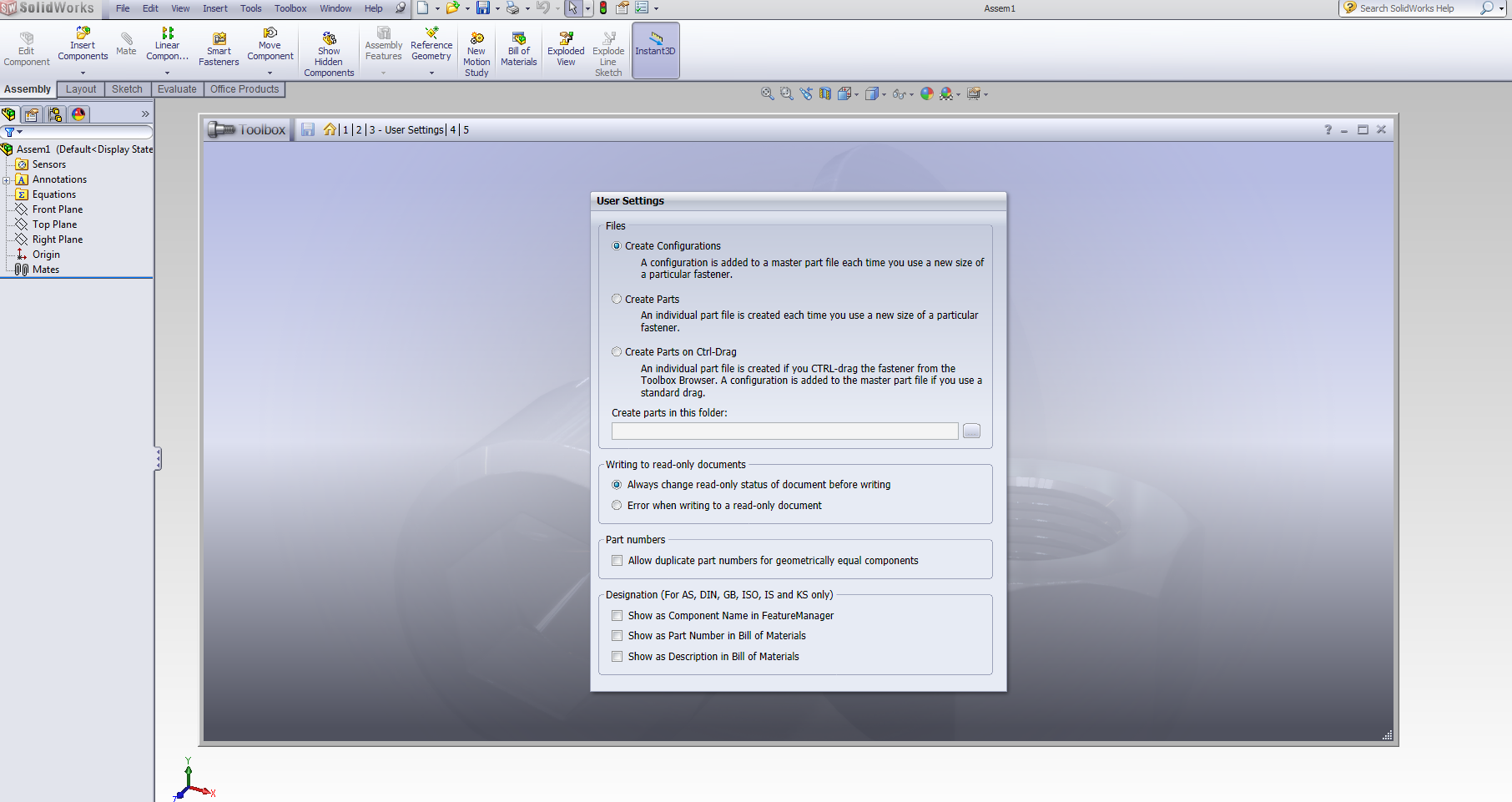Select Always change read-only status option

click(x=617, y=485)
